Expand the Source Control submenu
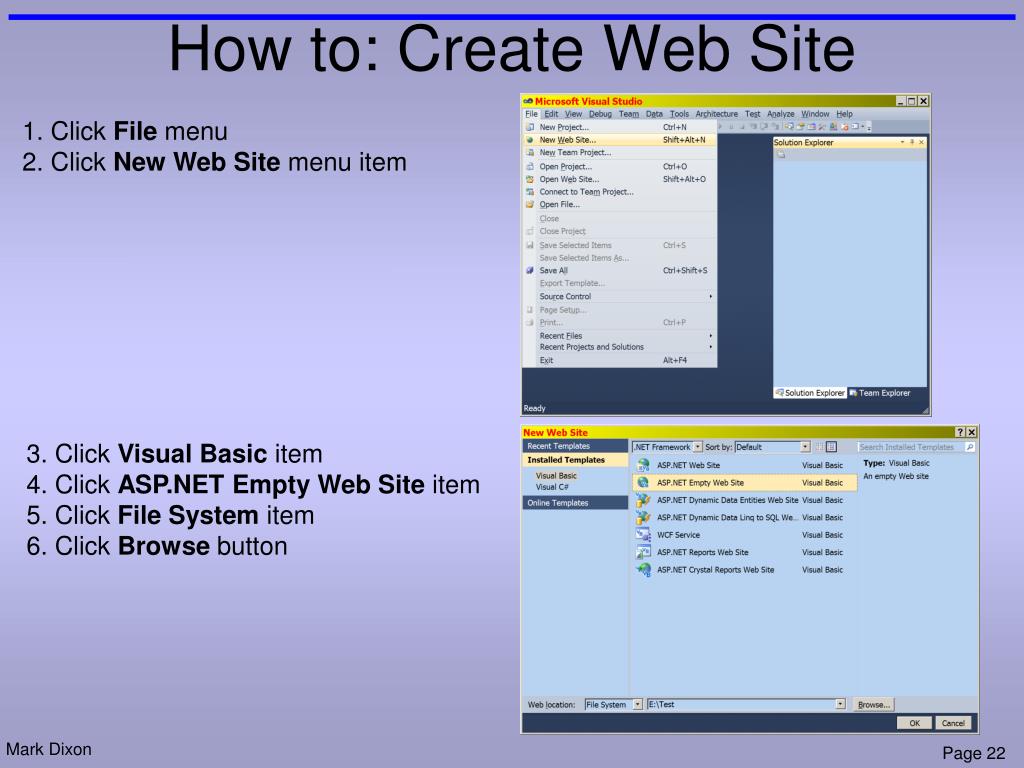Viewport: 1024px width, 768px height. (x=711, y=296)
